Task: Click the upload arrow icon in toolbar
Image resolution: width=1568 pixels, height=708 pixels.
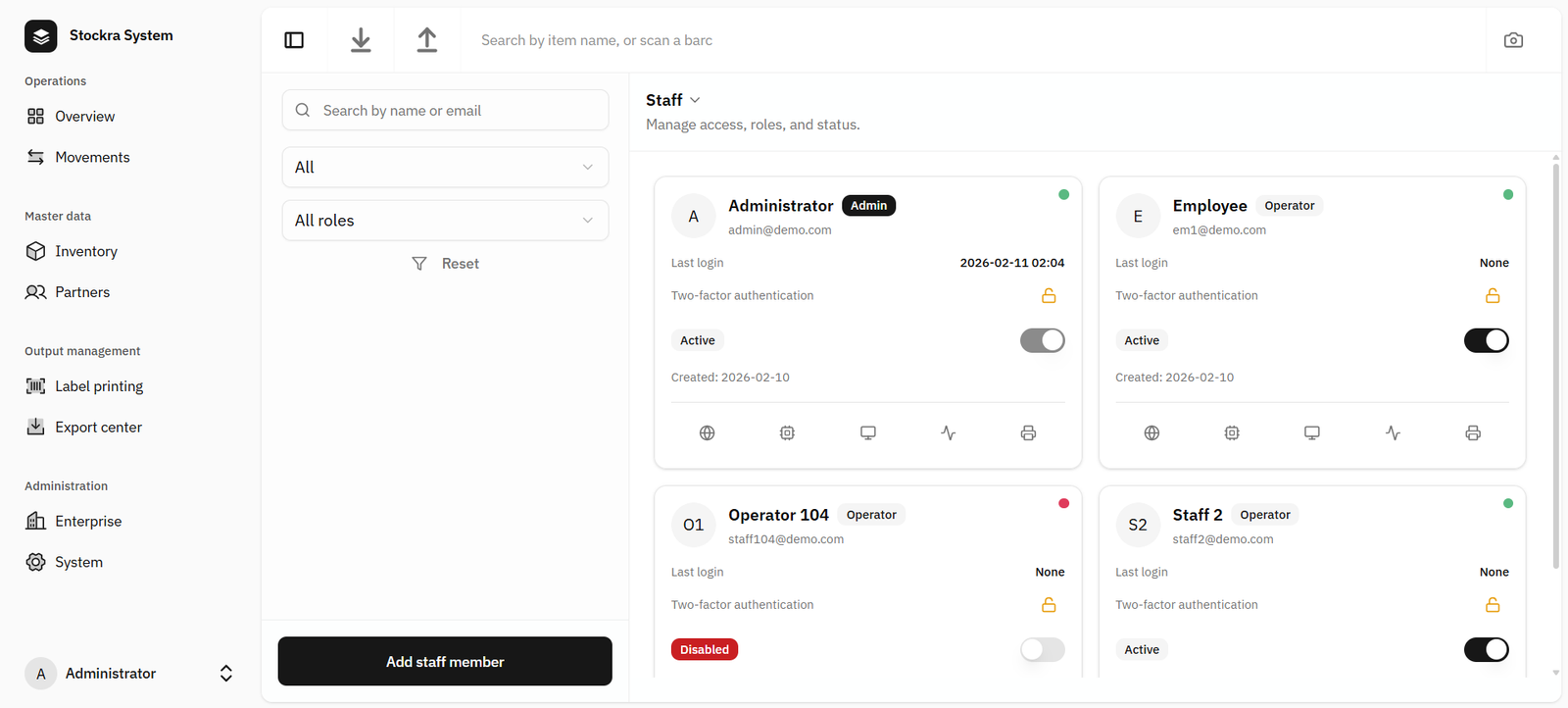Action: [427, 40]
